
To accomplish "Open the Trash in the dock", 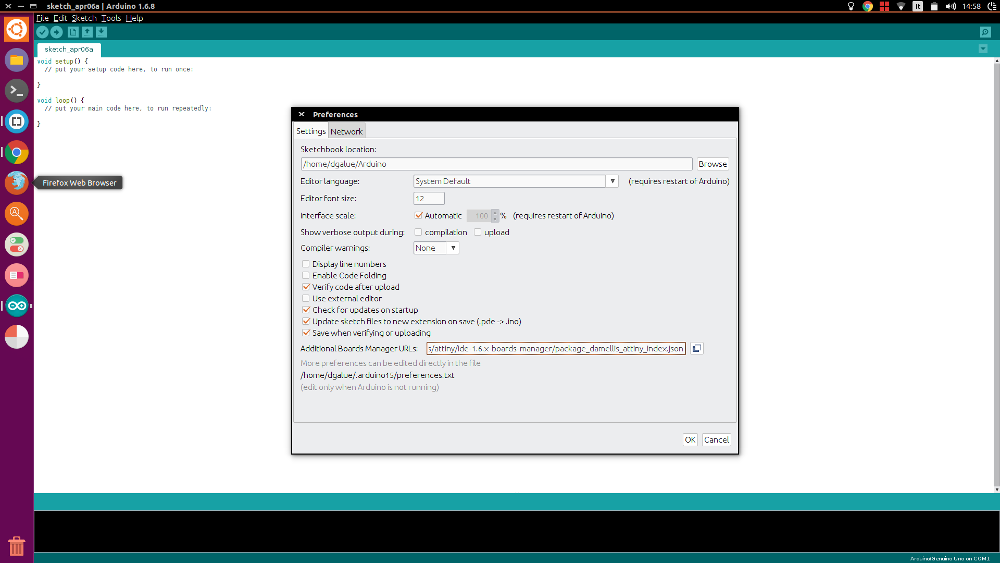I will (x=17, y=546).
